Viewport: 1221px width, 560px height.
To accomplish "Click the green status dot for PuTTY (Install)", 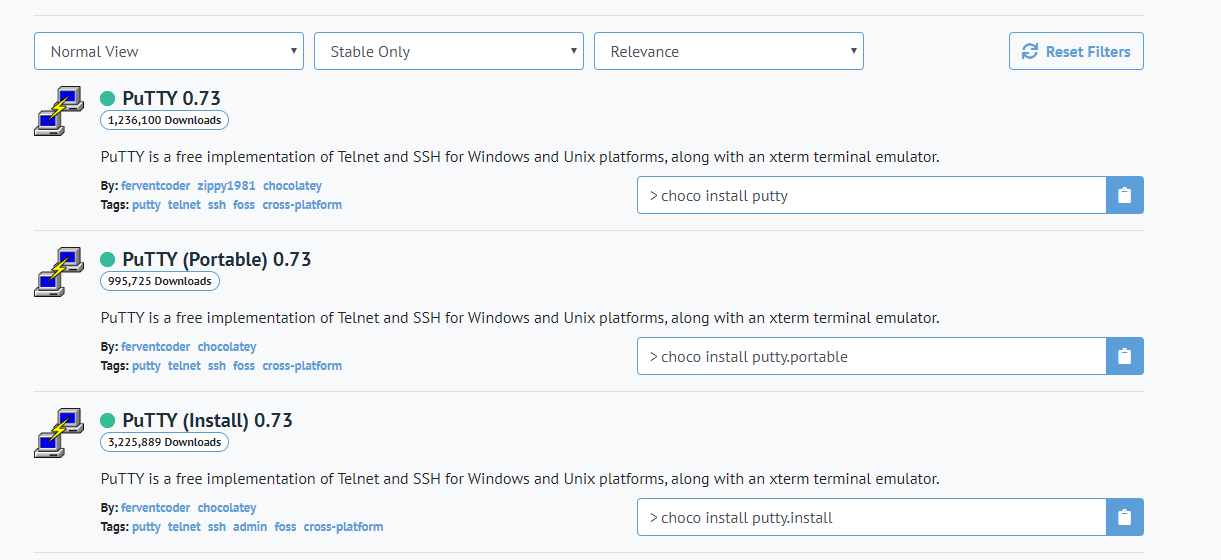I will [x=108, y=420].
